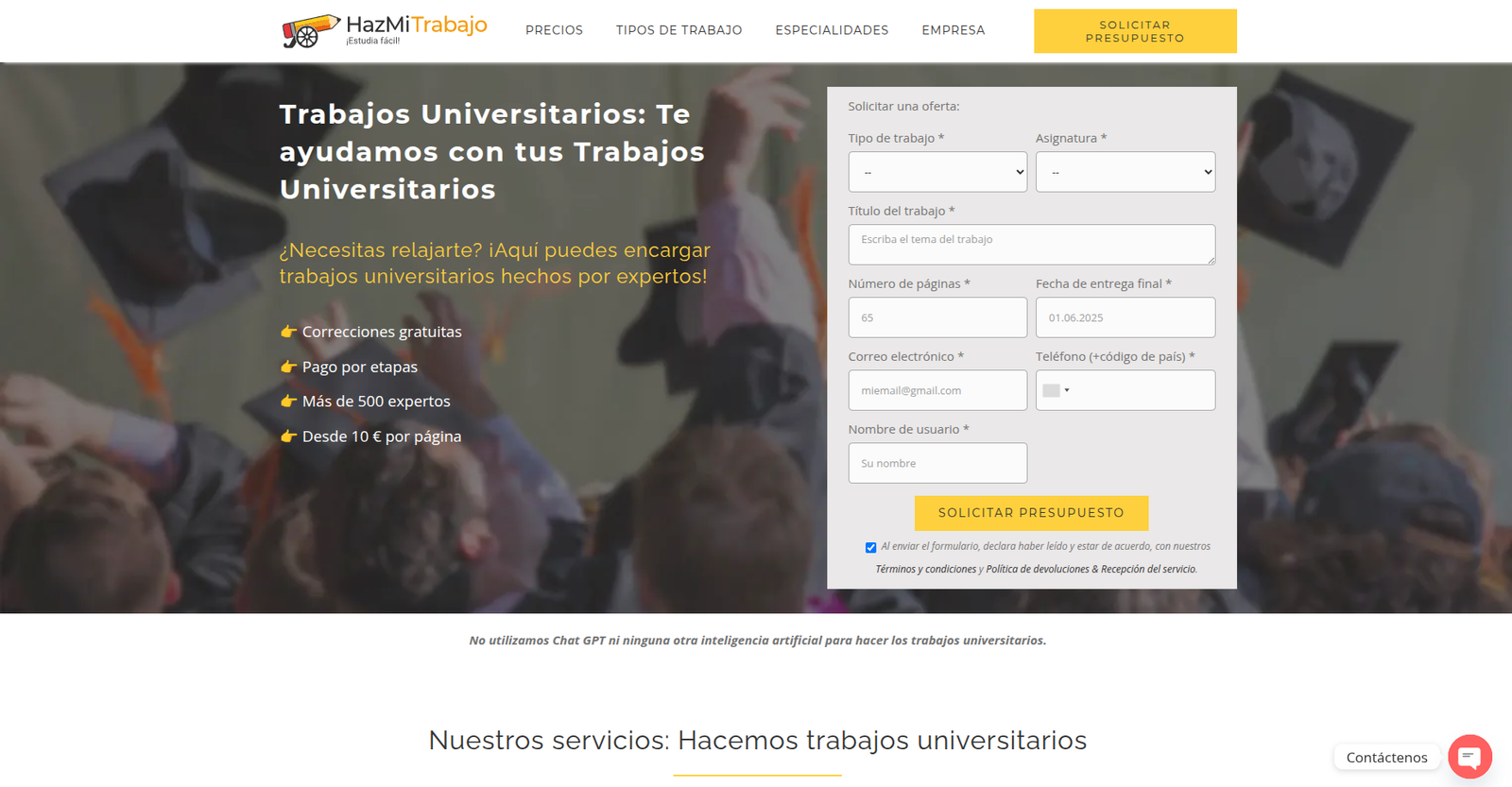Focus the Título del trabajo text area
The image size is (1512, 787).
[x=1032, y=245]
